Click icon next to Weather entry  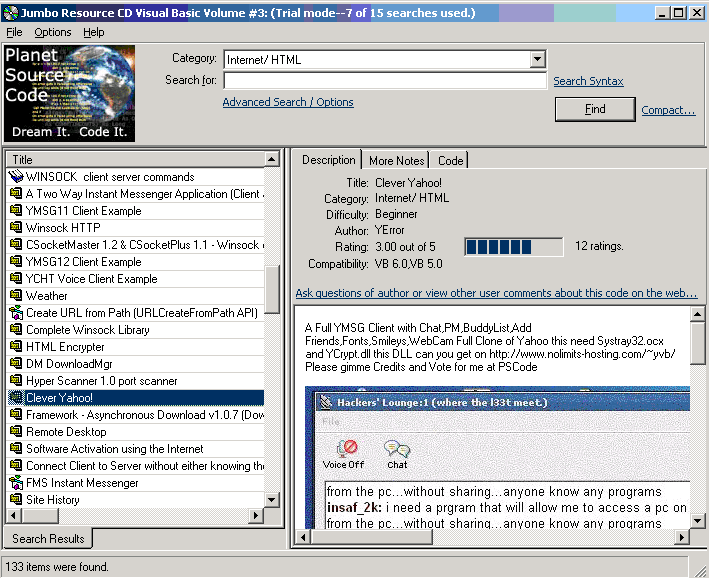[16, 295]
